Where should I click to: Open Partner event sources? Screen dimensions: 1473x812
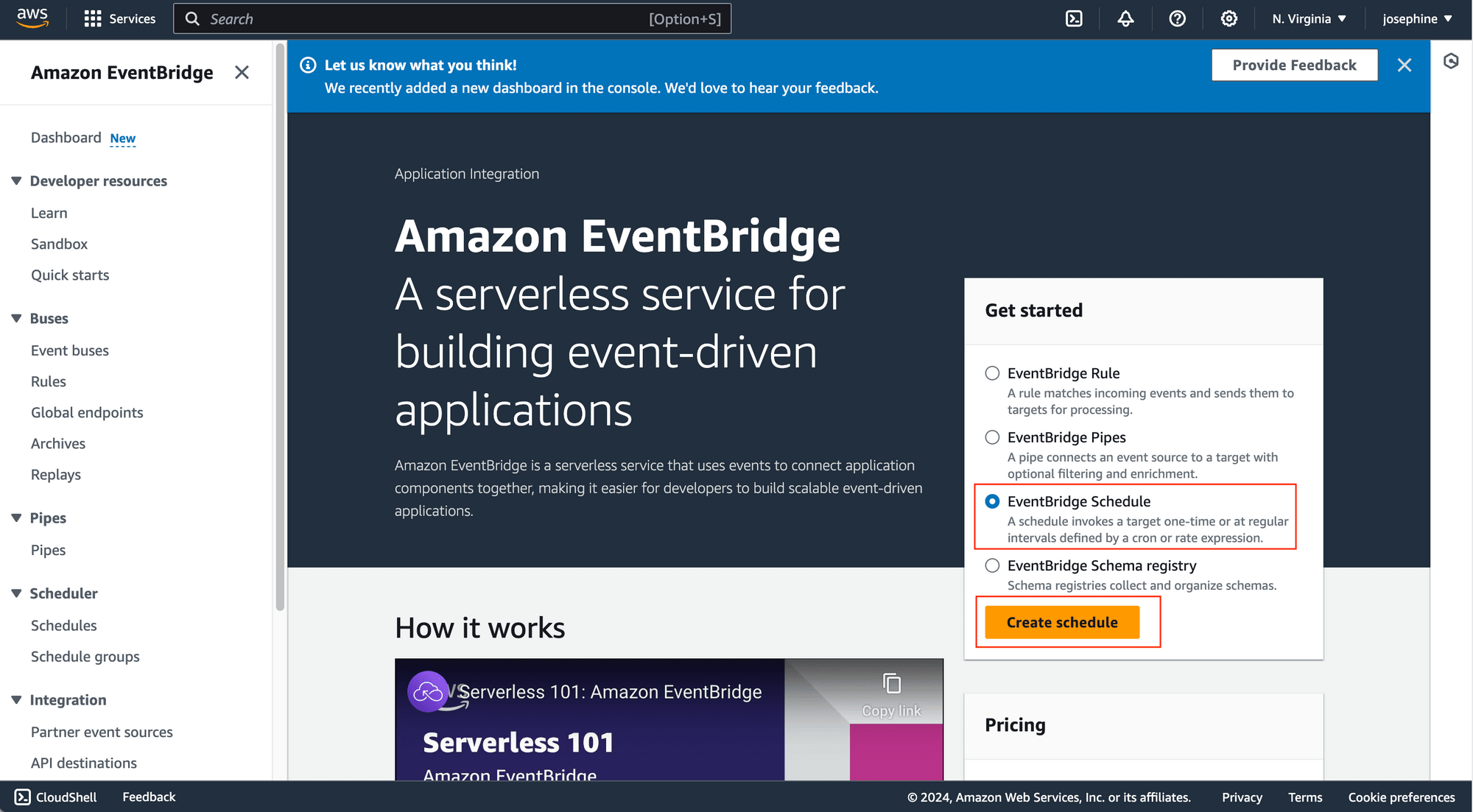pyautogui.click(x=102, y=732)
